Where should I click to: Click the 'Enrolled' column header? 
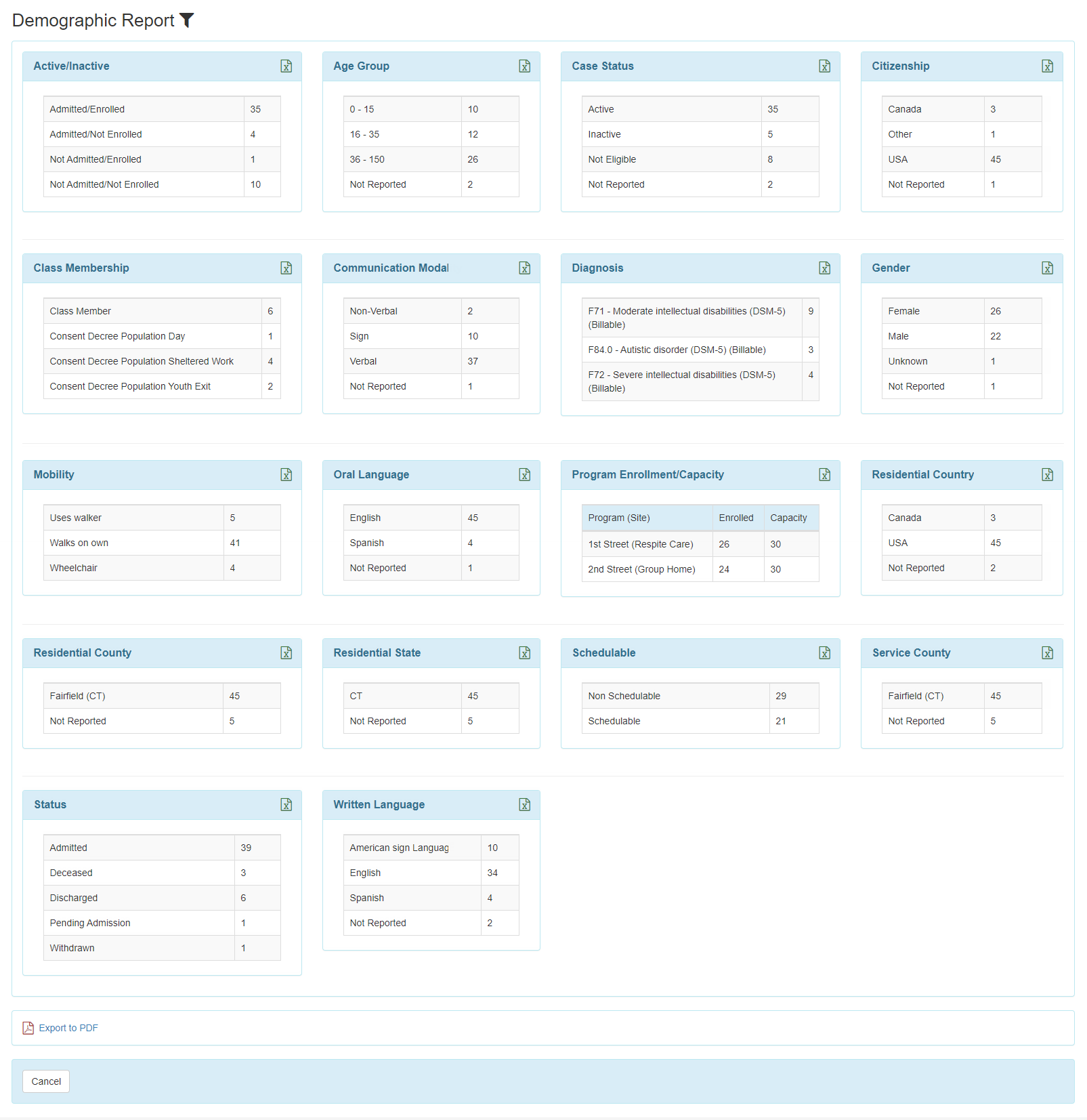click(x=738, y=518)
